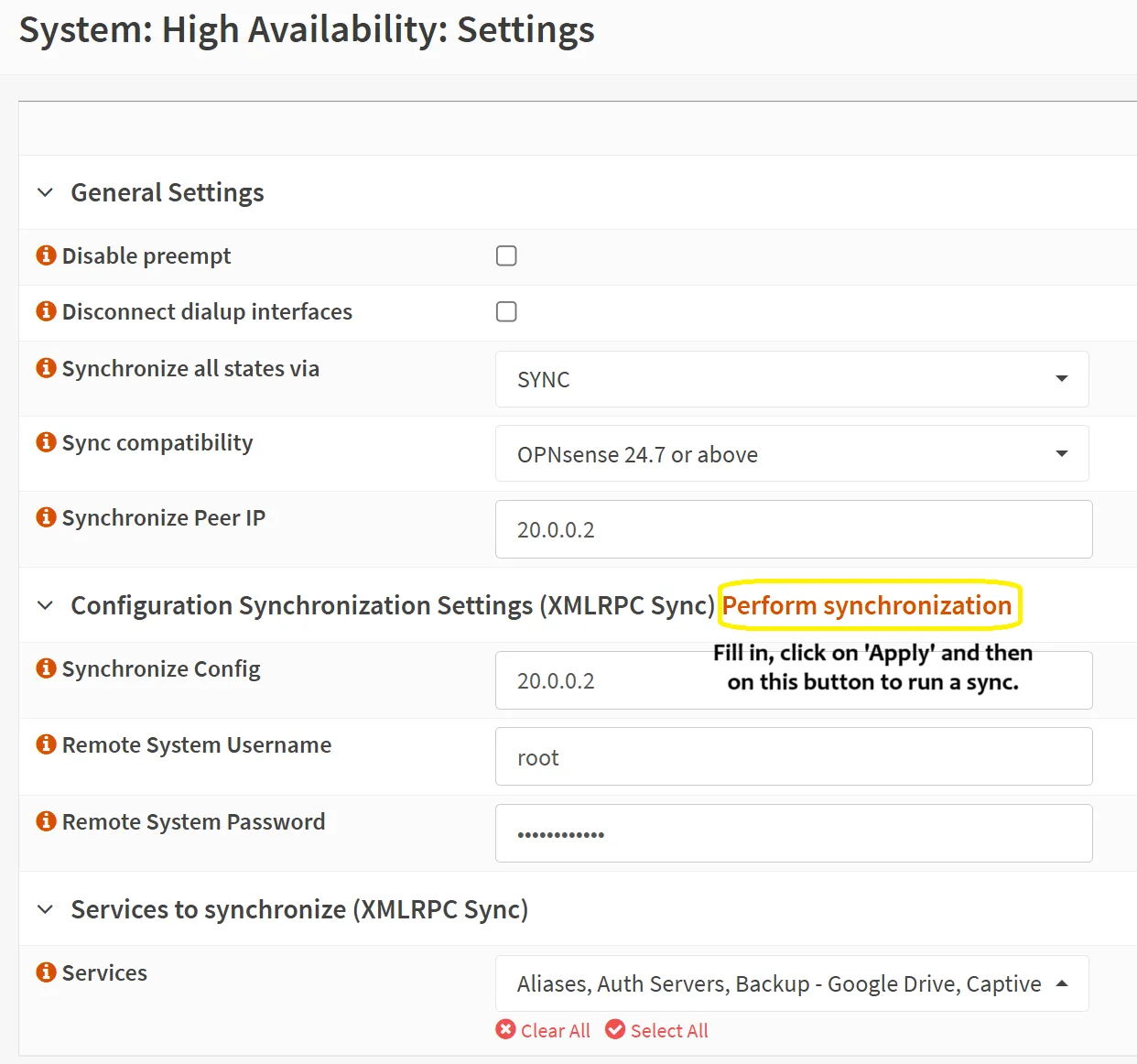This screenshot has height=1064, width=1137.
Task: Click the Sync compatibility label
Action: pos(157,442)
